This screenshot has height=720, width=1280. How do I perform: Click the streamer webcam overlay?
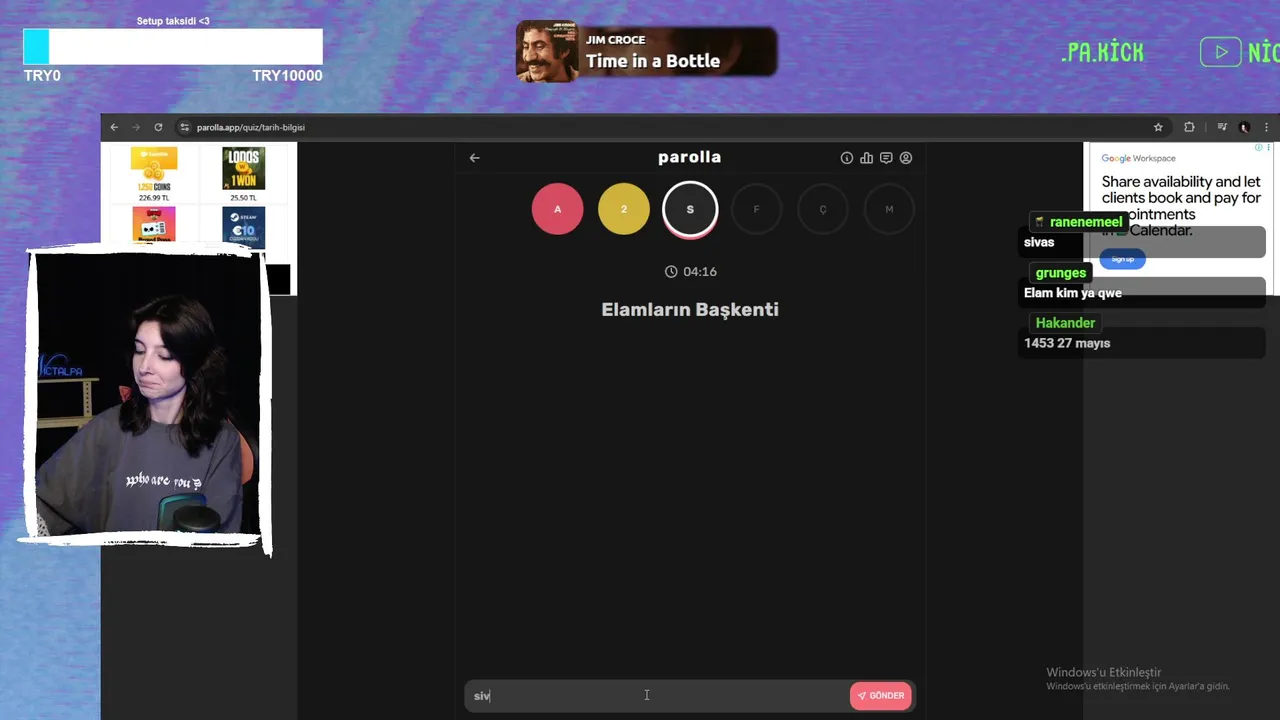coord(148,396)
